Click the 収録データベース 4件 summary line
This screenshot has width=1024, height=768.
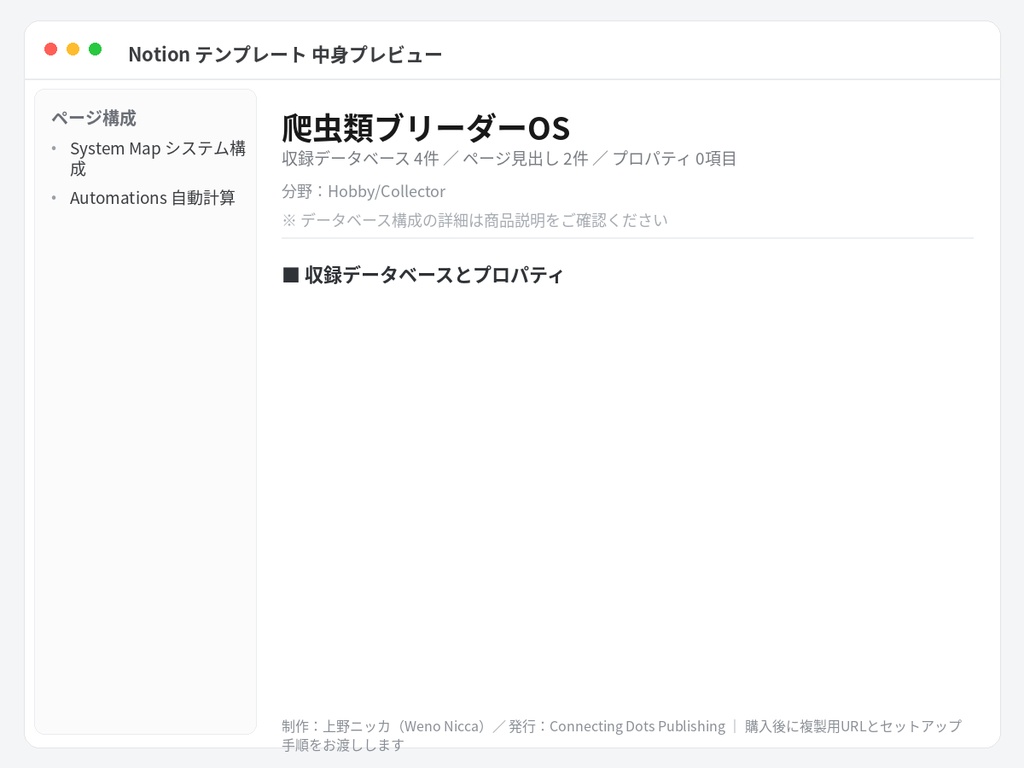click(x=509, y=159)
